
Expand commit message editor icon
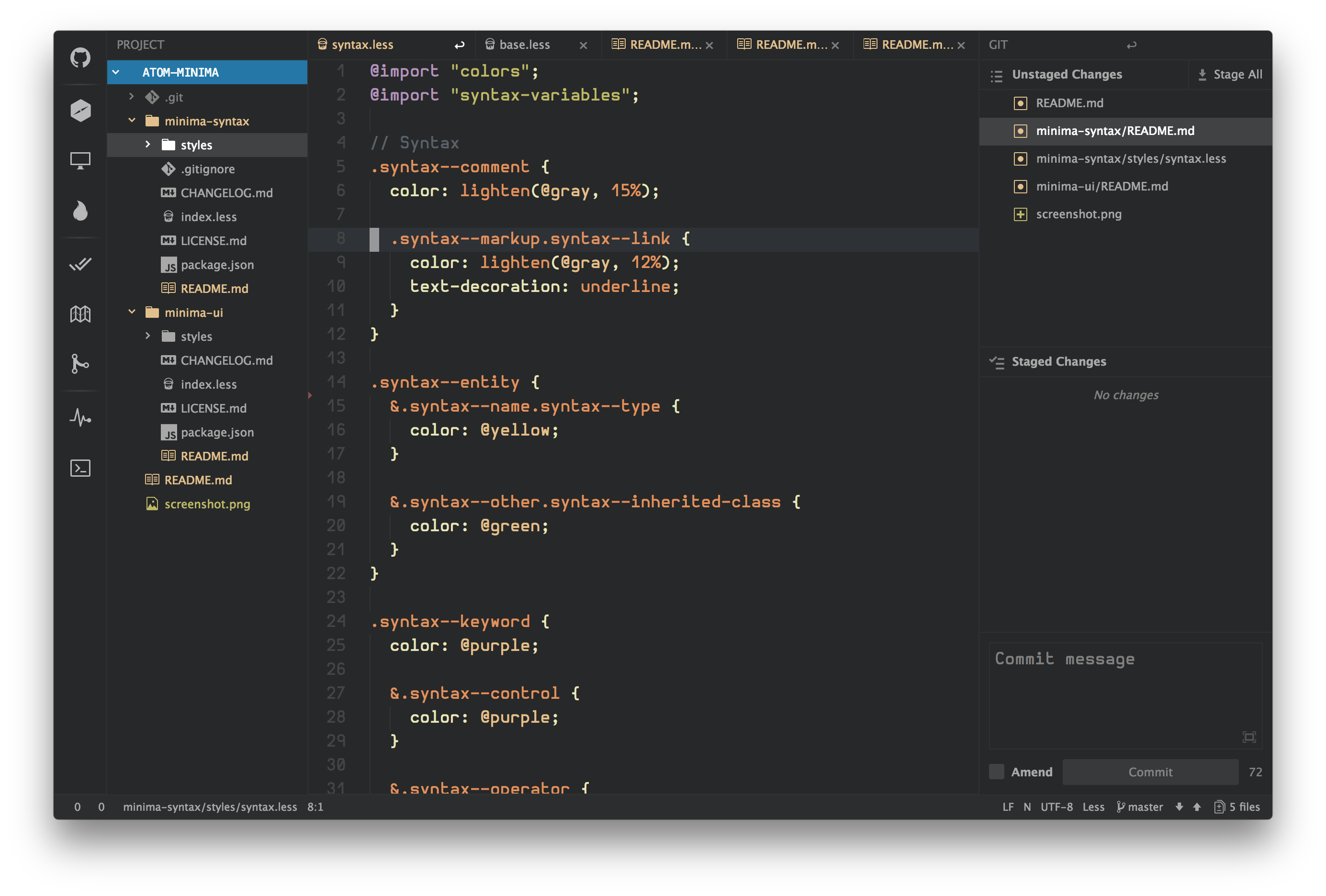tap(1248, 737)
